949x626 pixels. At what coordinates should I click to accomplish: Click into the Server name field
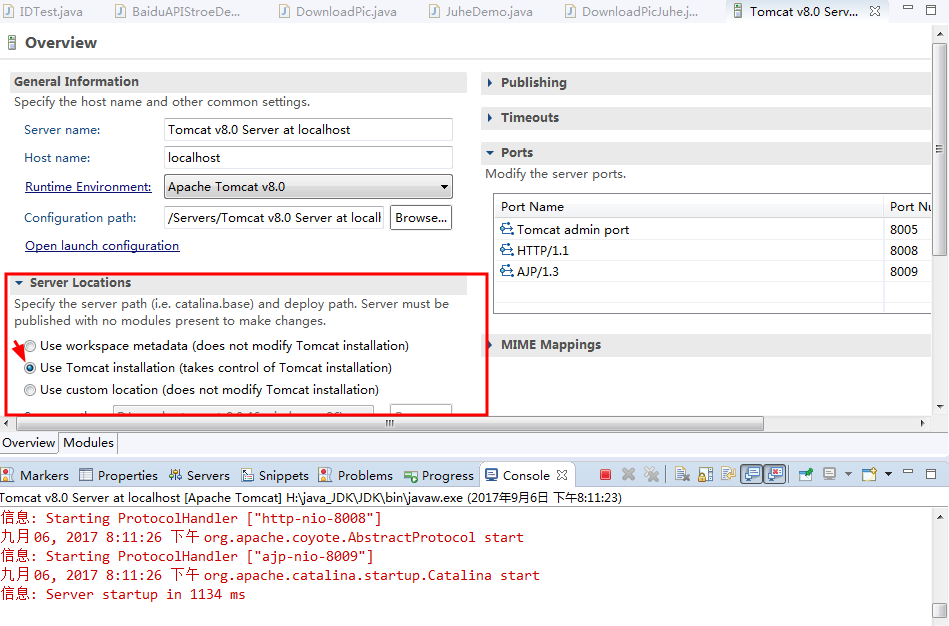pyautogui.click(x=308, y=130)
